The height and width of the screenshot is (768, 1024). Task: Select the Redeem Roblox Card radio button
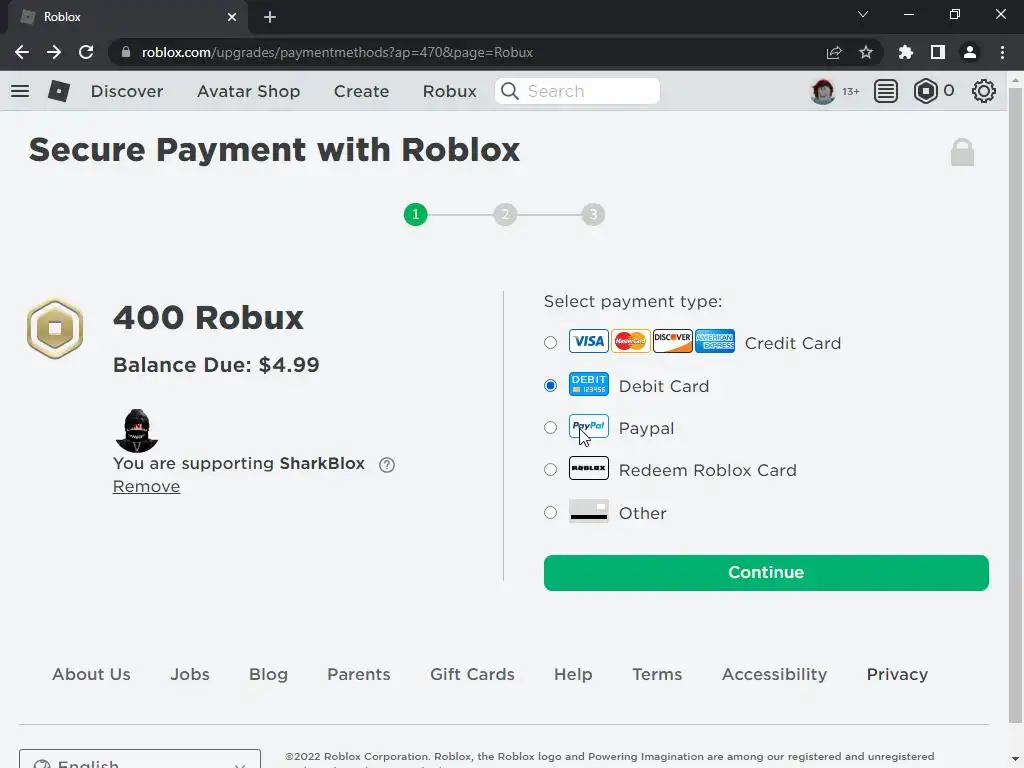(551, 470)
